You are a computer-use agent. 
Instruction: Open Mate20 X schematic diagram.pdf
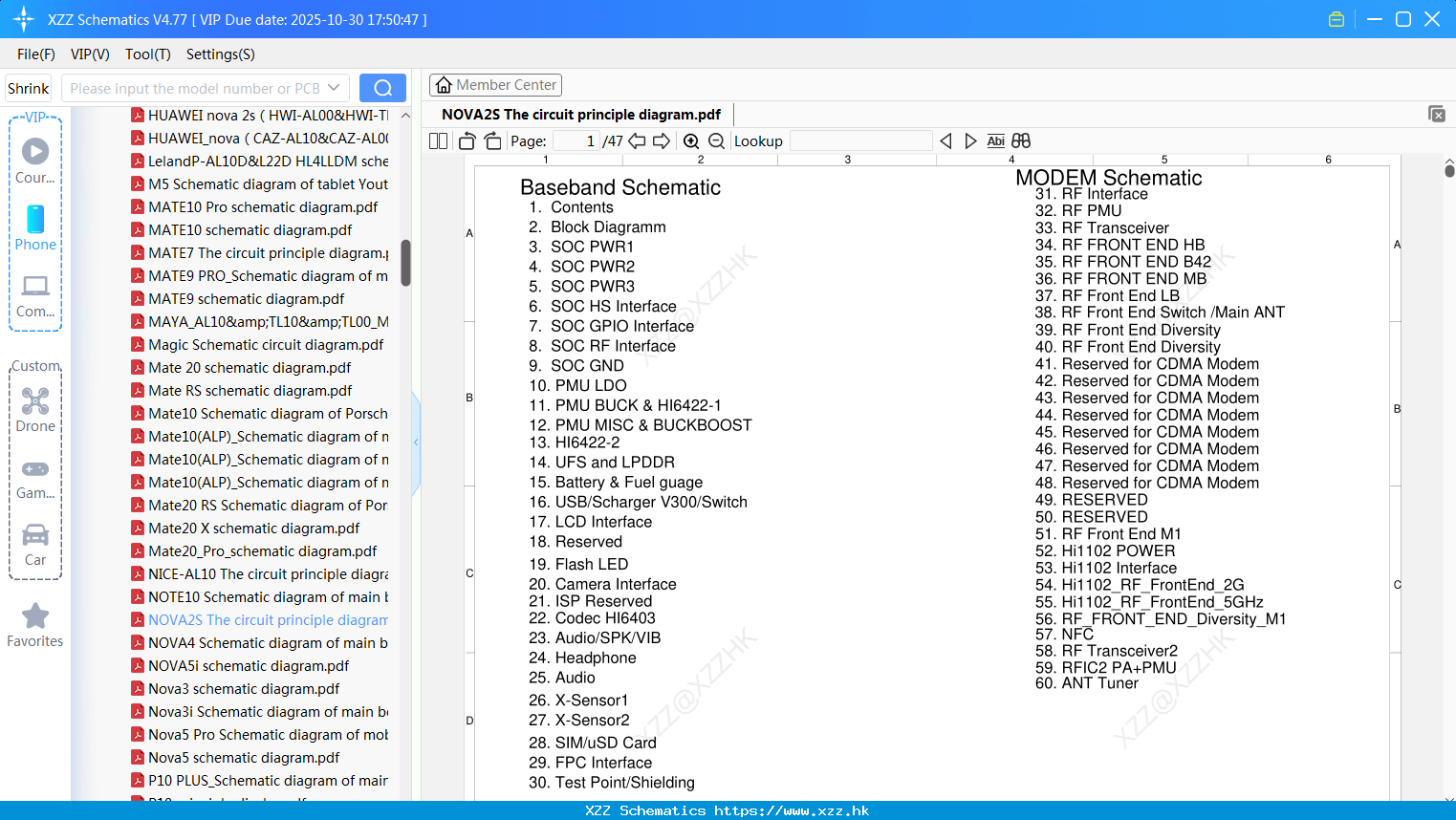(x=254, y=529)
